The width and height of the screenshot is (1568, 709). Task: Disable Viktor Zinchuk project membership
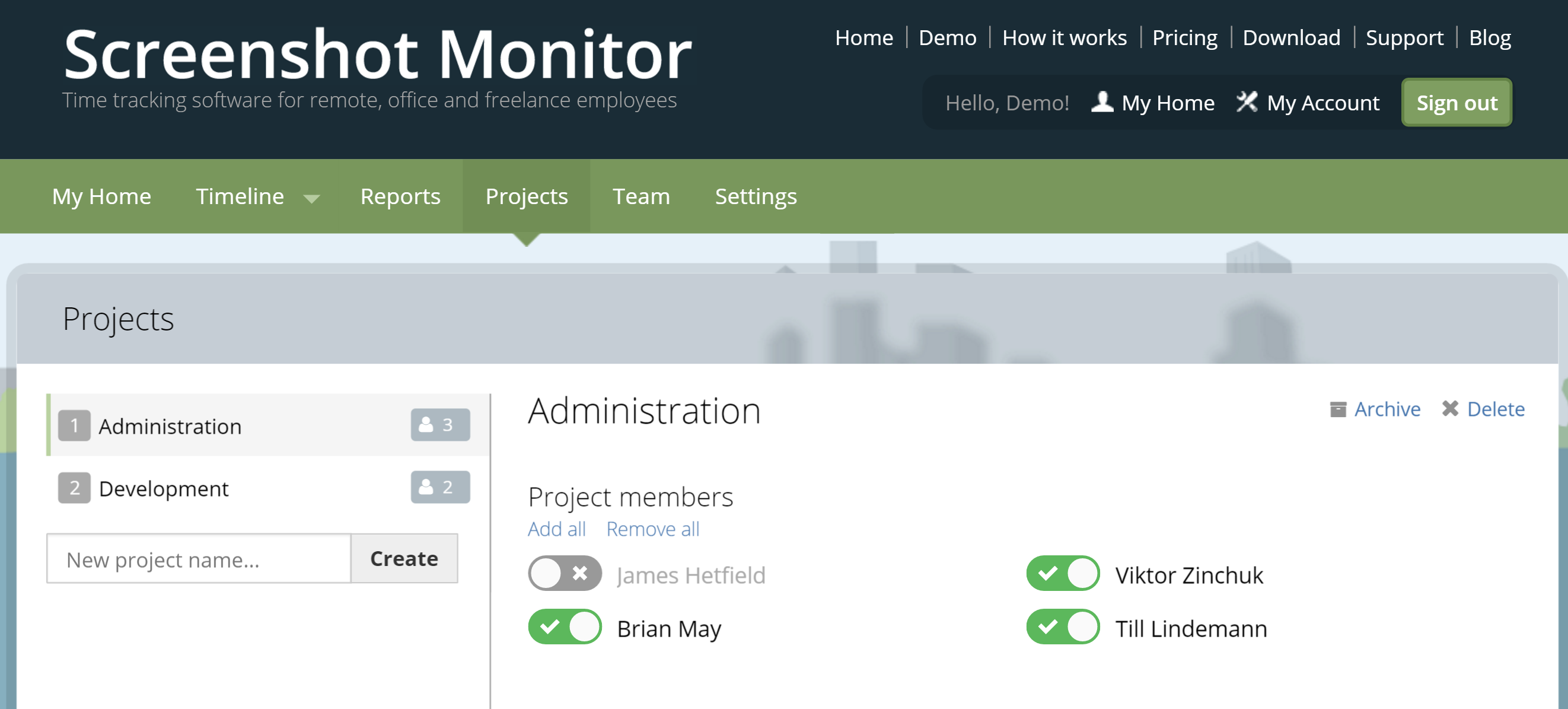coord(1062,573)
